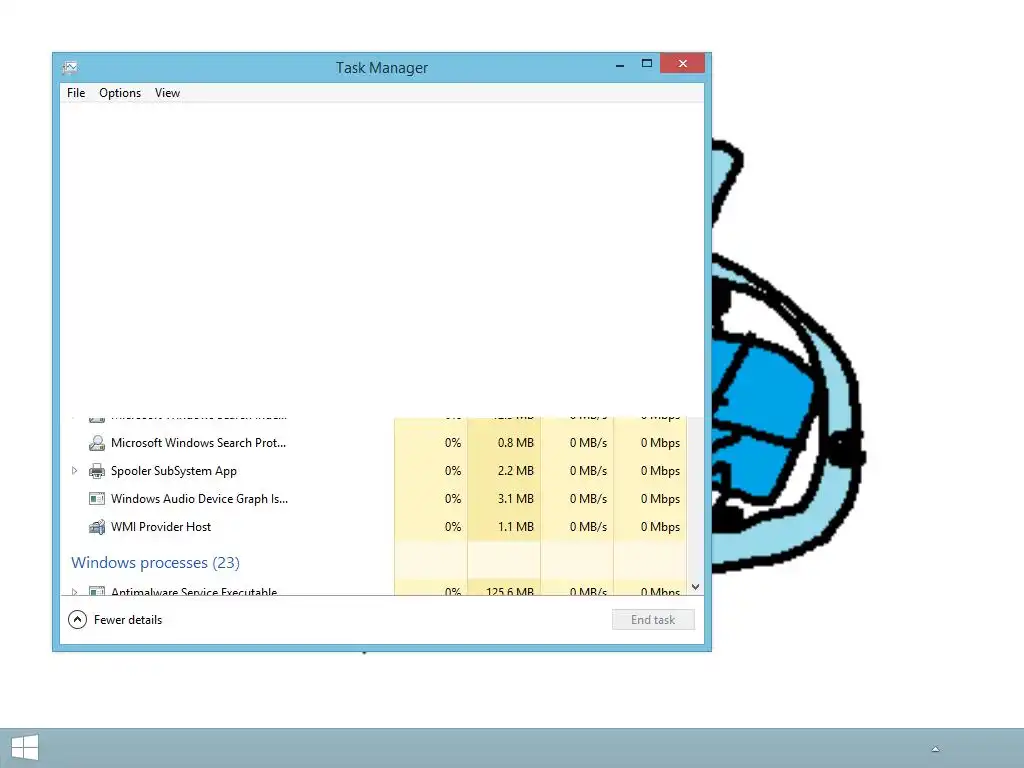
Task: Click the process list vertical scrollbar track
Action: point(696,496)
